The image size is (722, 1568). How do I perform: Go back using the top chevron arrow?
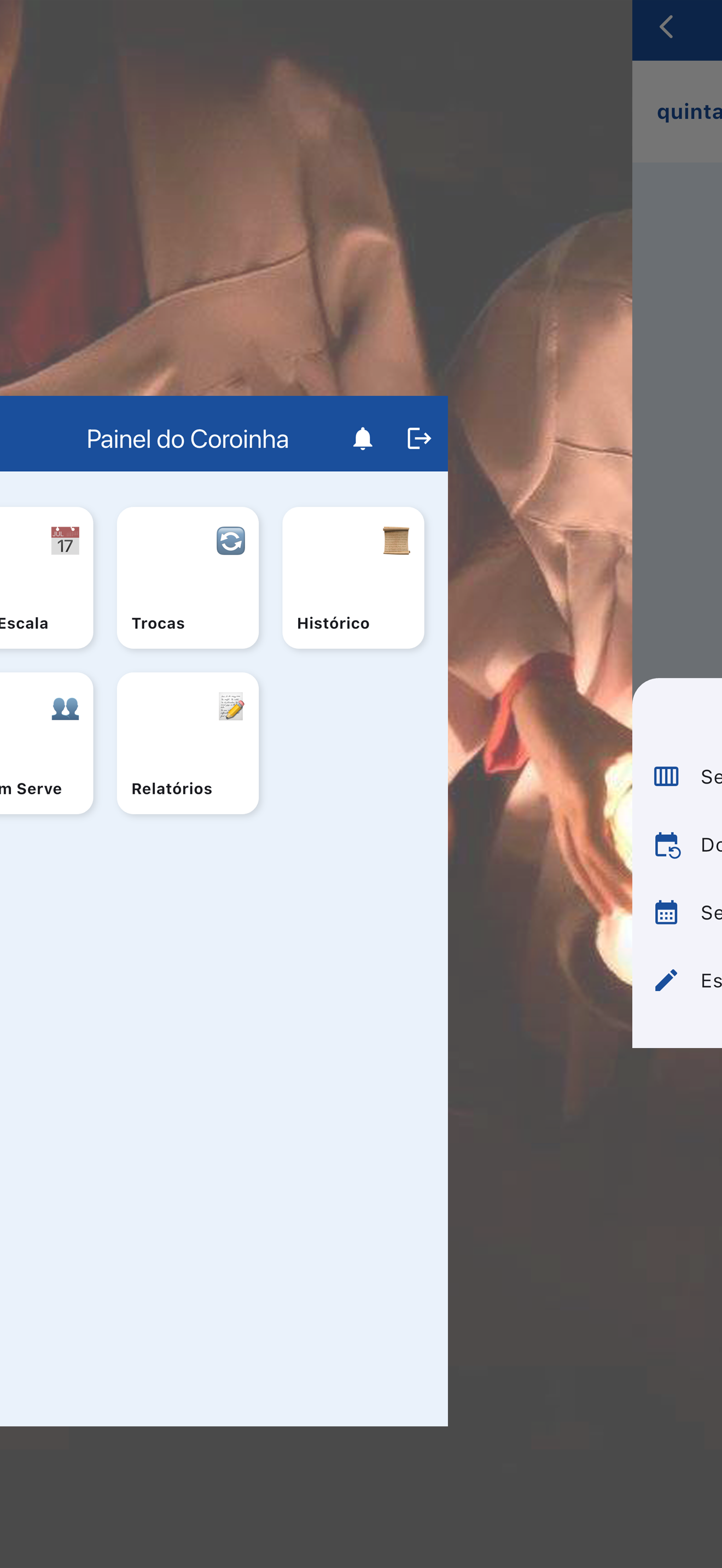click(666, 27)
